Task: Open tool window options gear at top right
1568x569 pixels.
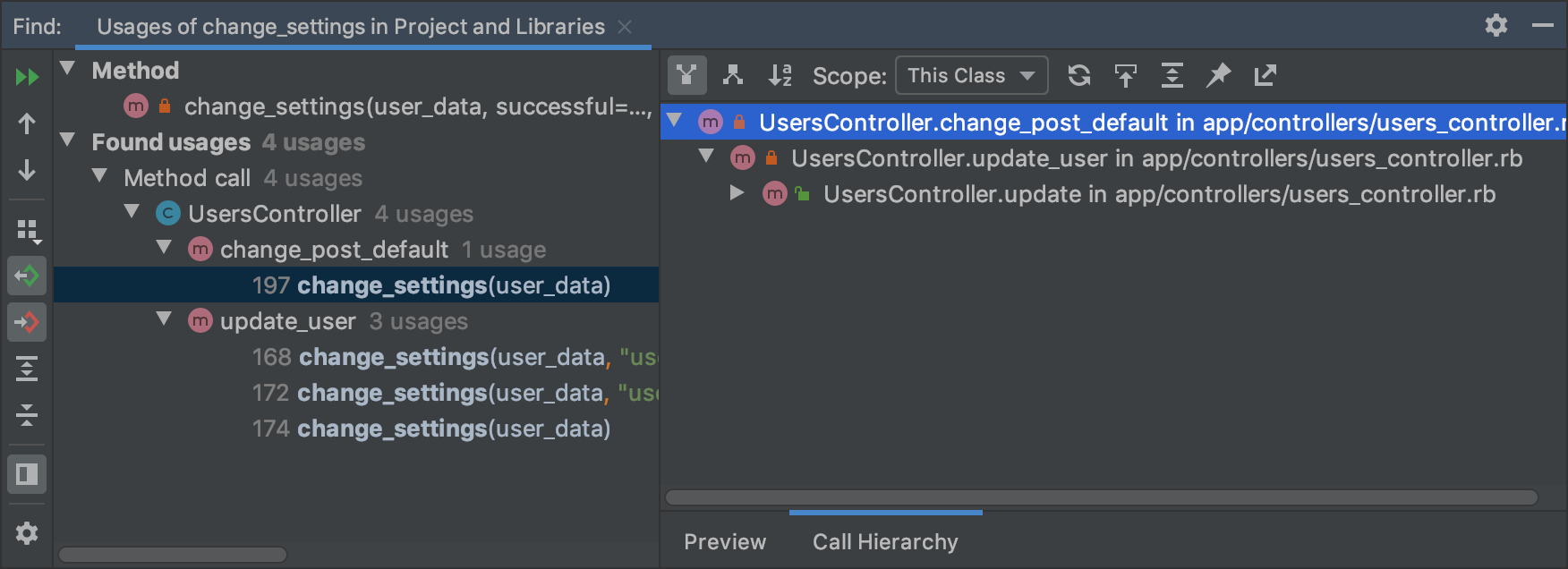Action: click(x=1496, y=25)
